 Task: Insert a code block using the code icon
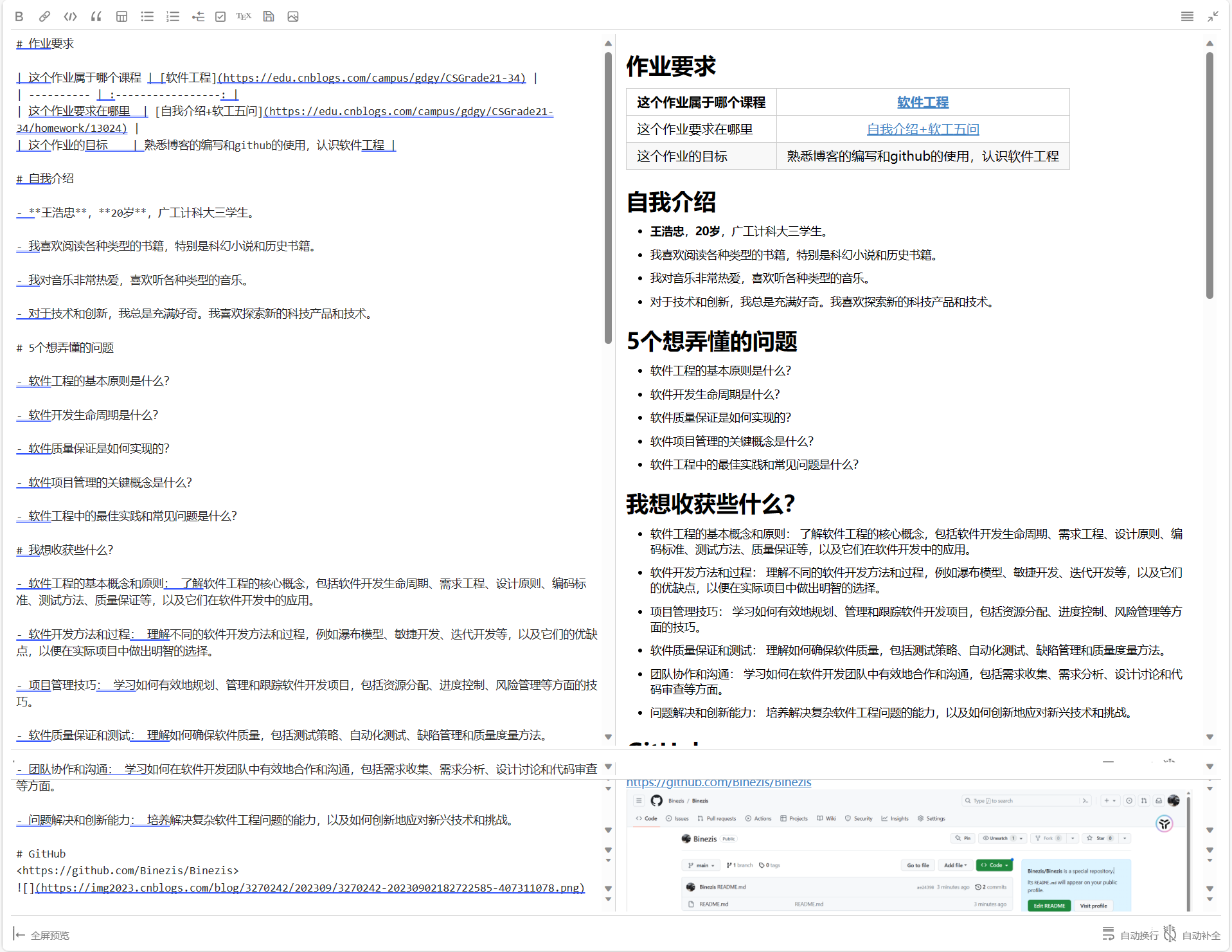pos(71,17)
